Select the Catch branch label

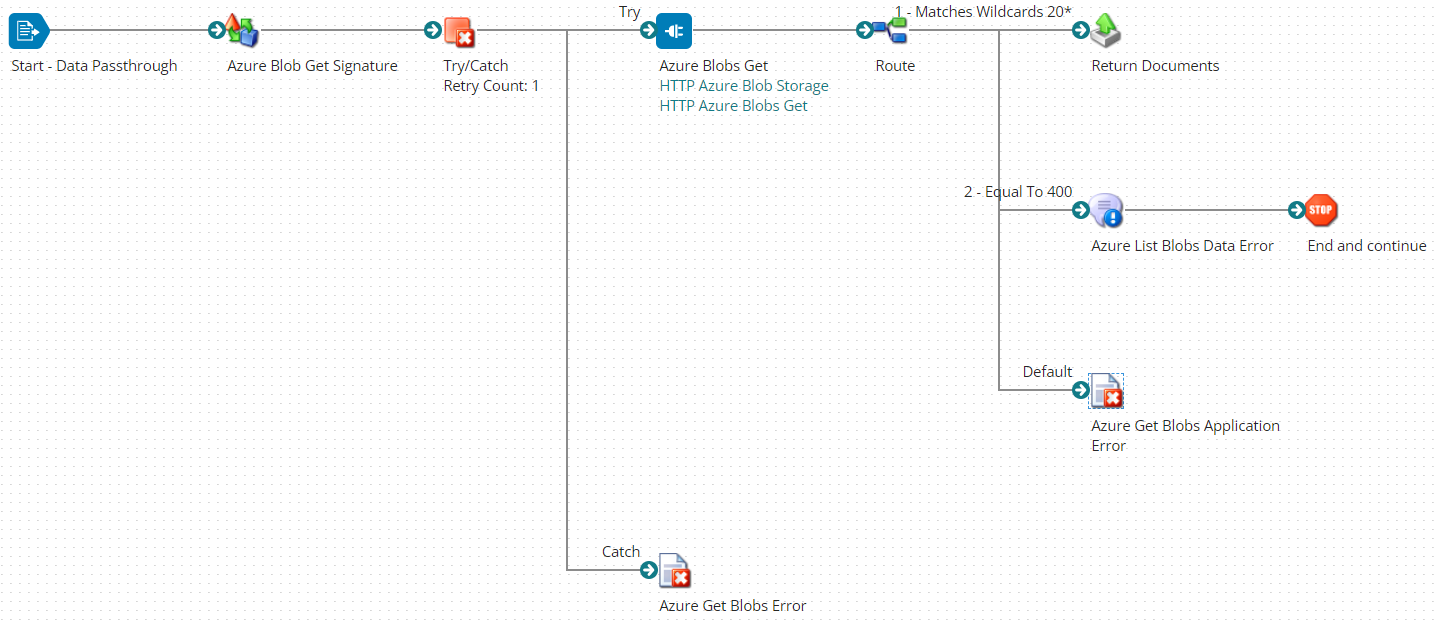pyautogui.click(x=620, y=551)
